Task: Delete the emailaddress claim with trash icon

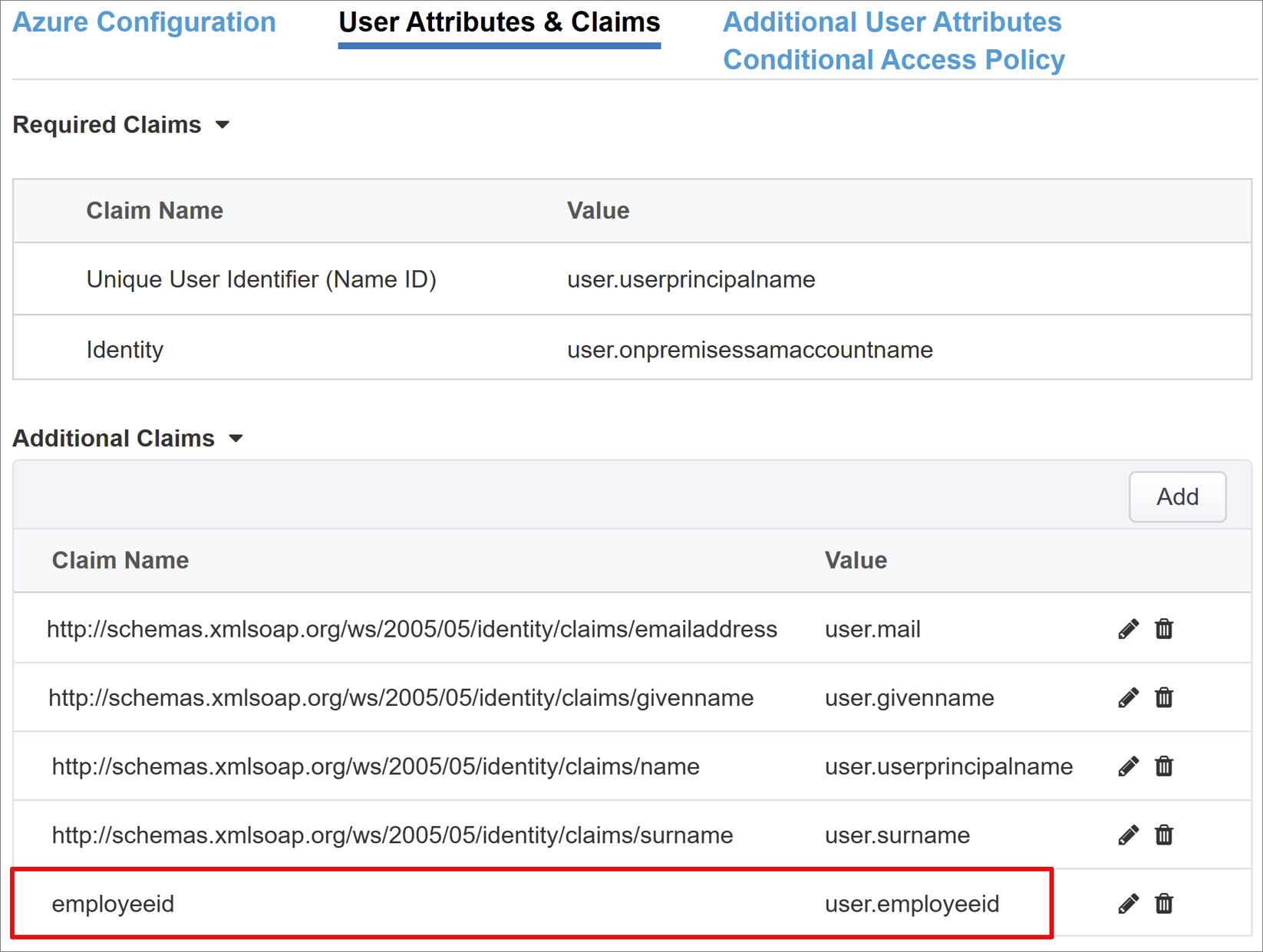Action: (x=1163, y=629)
